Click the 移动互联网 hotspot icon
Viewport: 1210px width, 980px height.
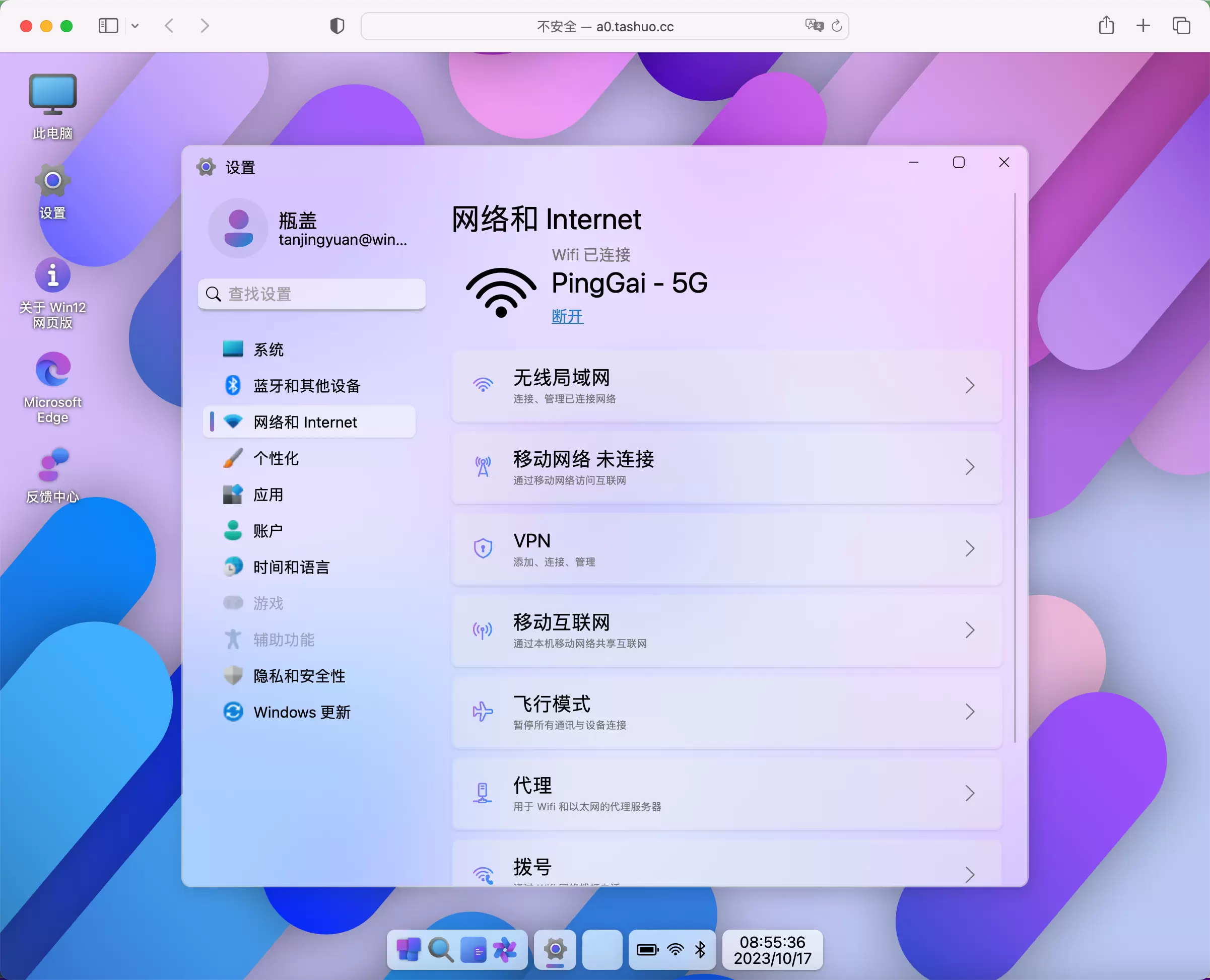click(x=483, y=630)
